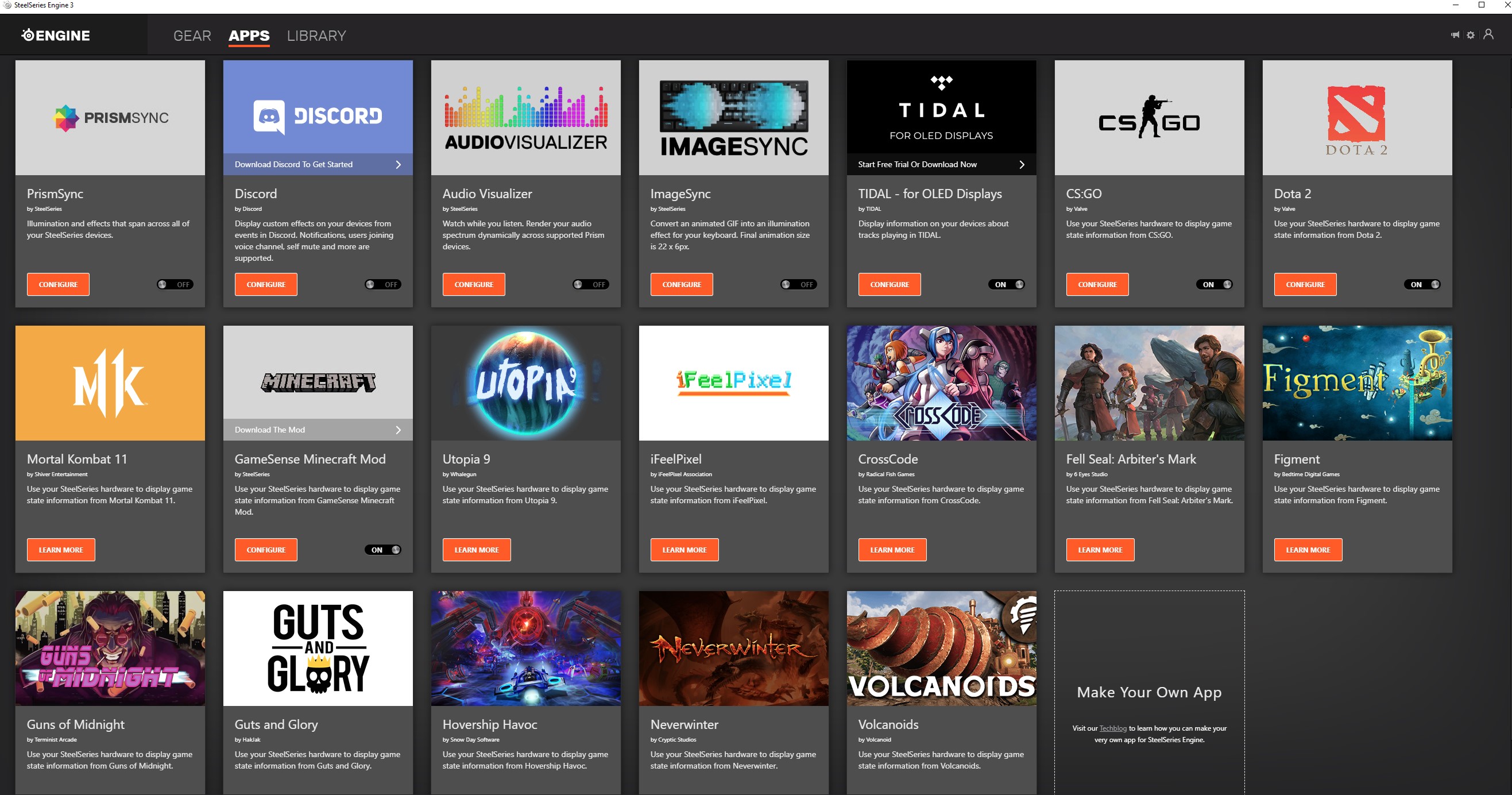Click the Hovership Havoc artwork
1512x795 pixels.
click(x=525, y=648)
